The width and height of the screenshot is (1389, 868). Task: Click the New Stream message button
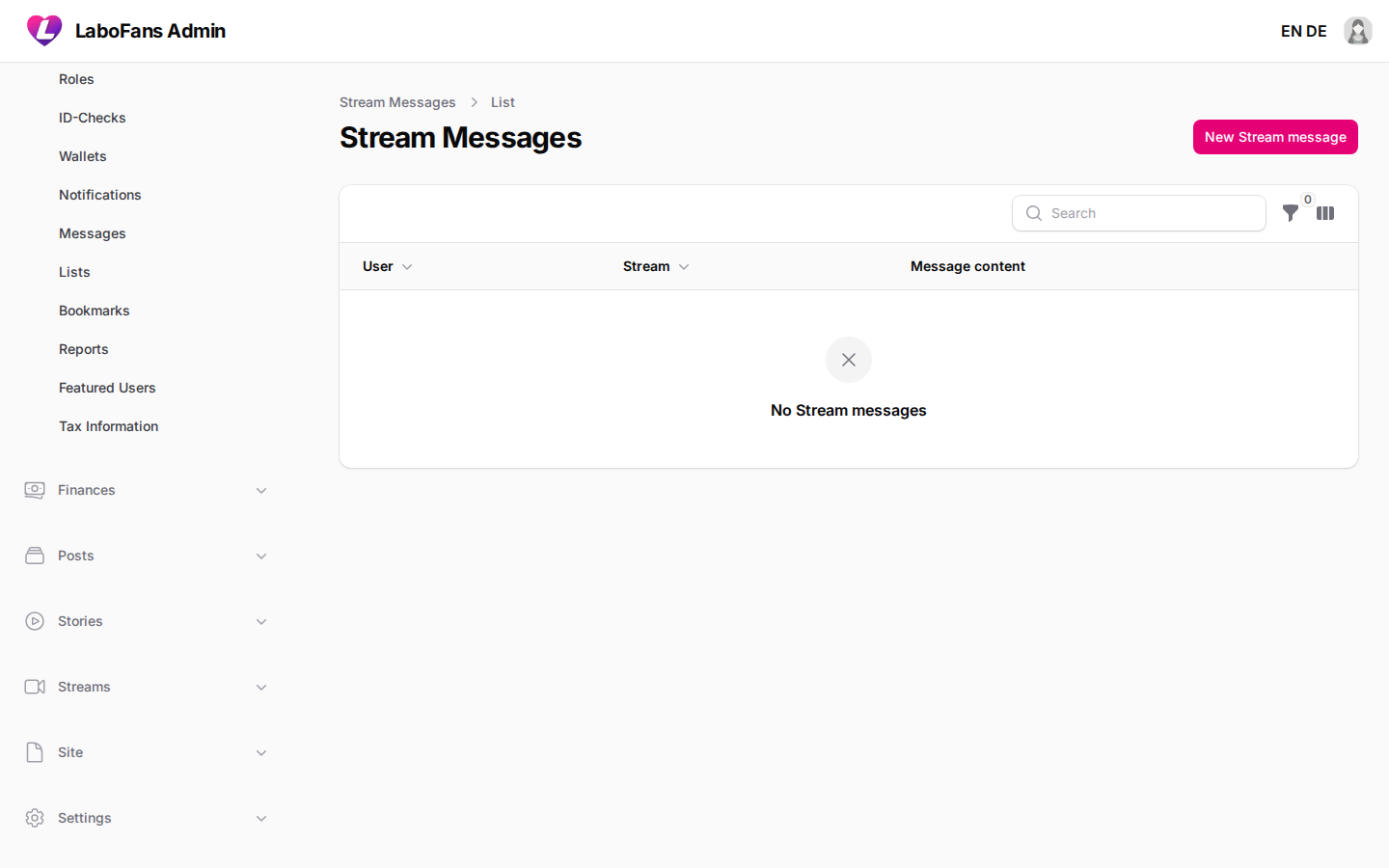click(x=1275, y=137)
